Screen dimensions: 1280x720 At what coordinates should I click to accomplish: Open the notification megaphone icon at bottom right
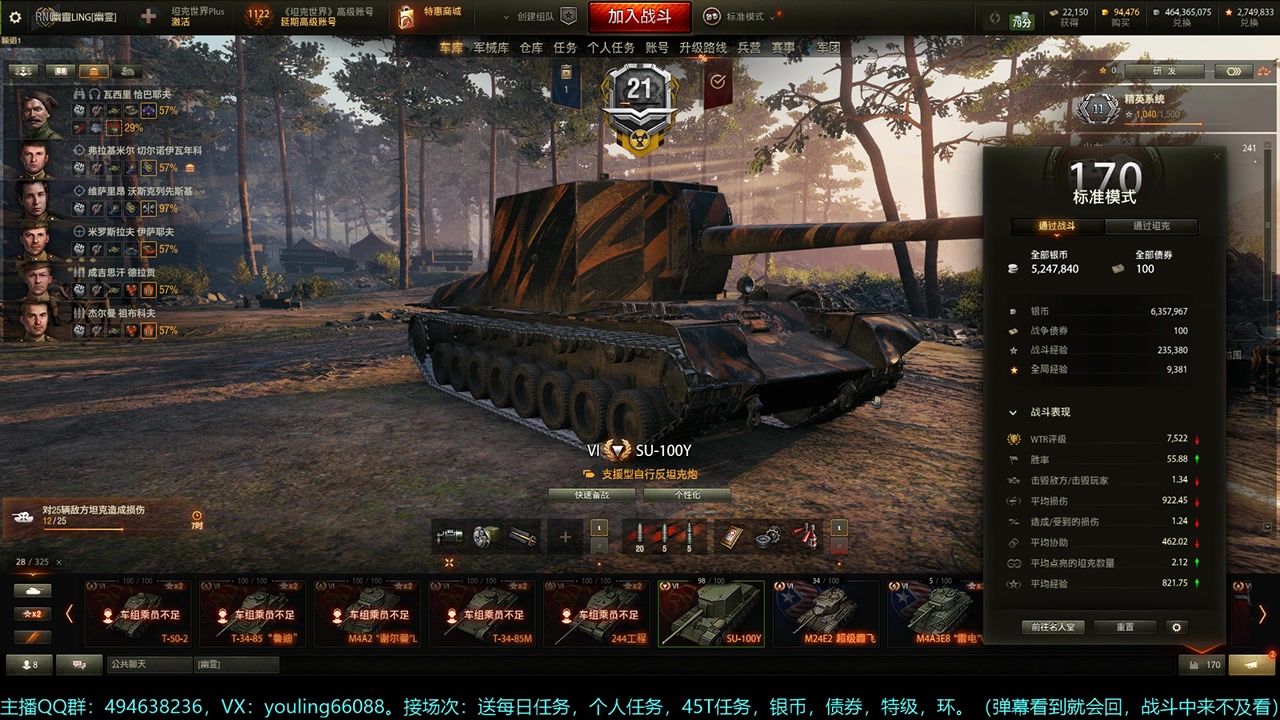1251,664
